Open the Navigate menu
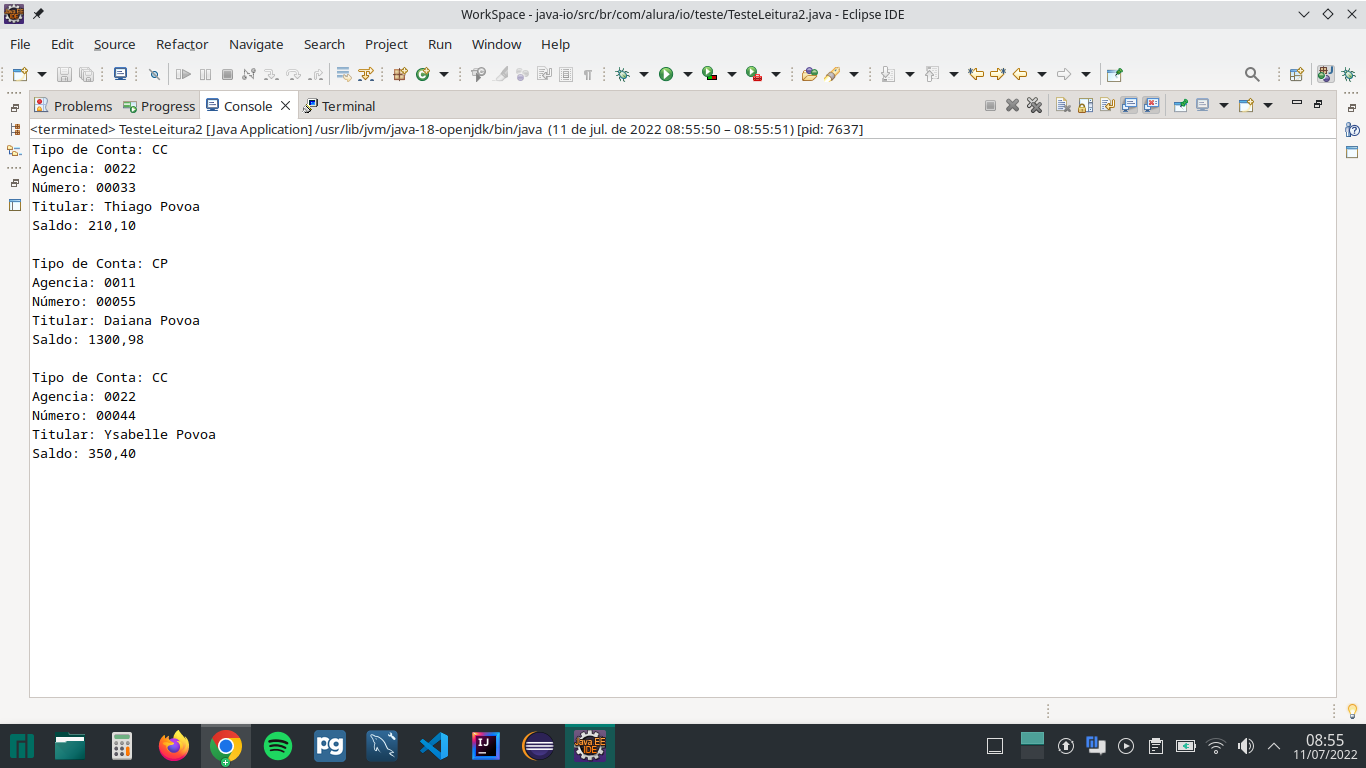Screen dimensions: 1366x768 (256, 44)
